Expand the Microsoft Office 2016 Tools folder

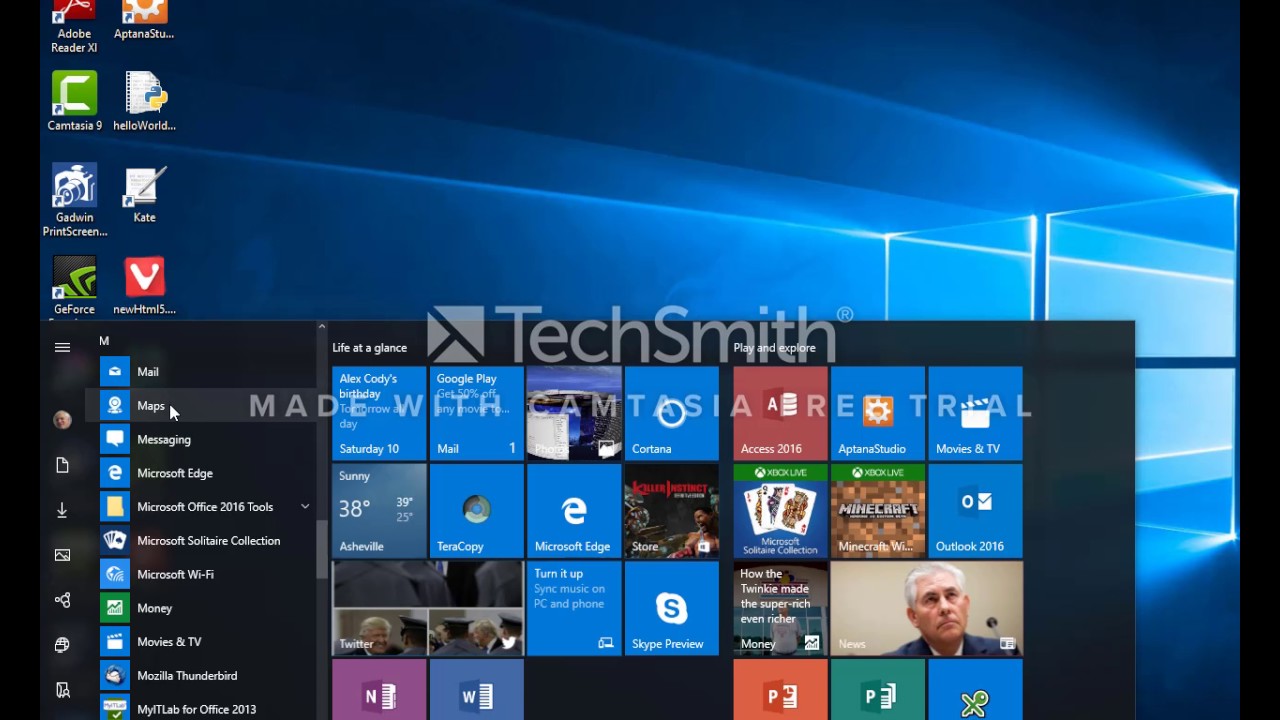(x=207, y=507)
